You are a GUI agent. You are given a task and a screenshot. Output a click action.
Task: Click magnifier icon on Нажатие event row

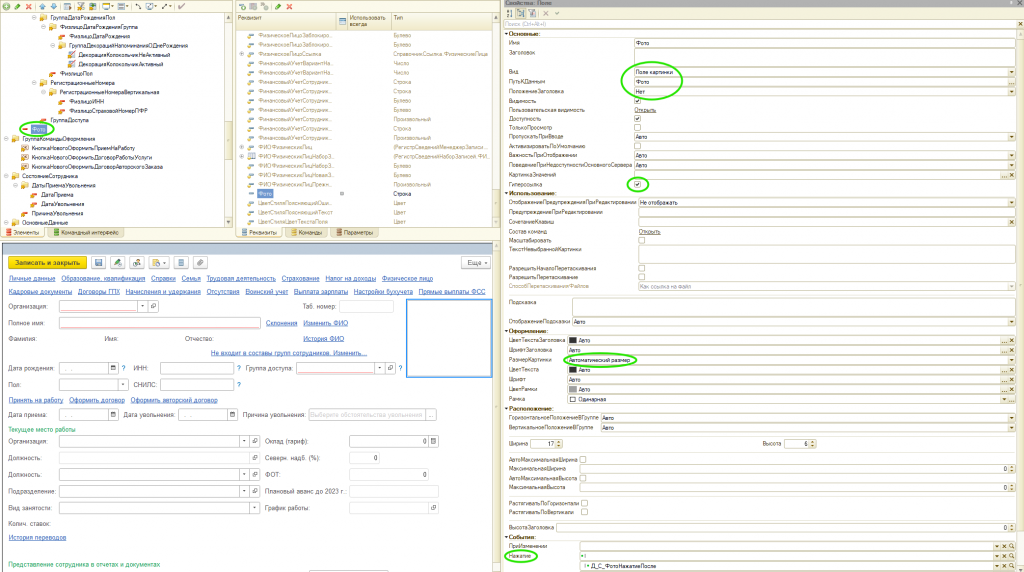click(x=1012, y=556)
